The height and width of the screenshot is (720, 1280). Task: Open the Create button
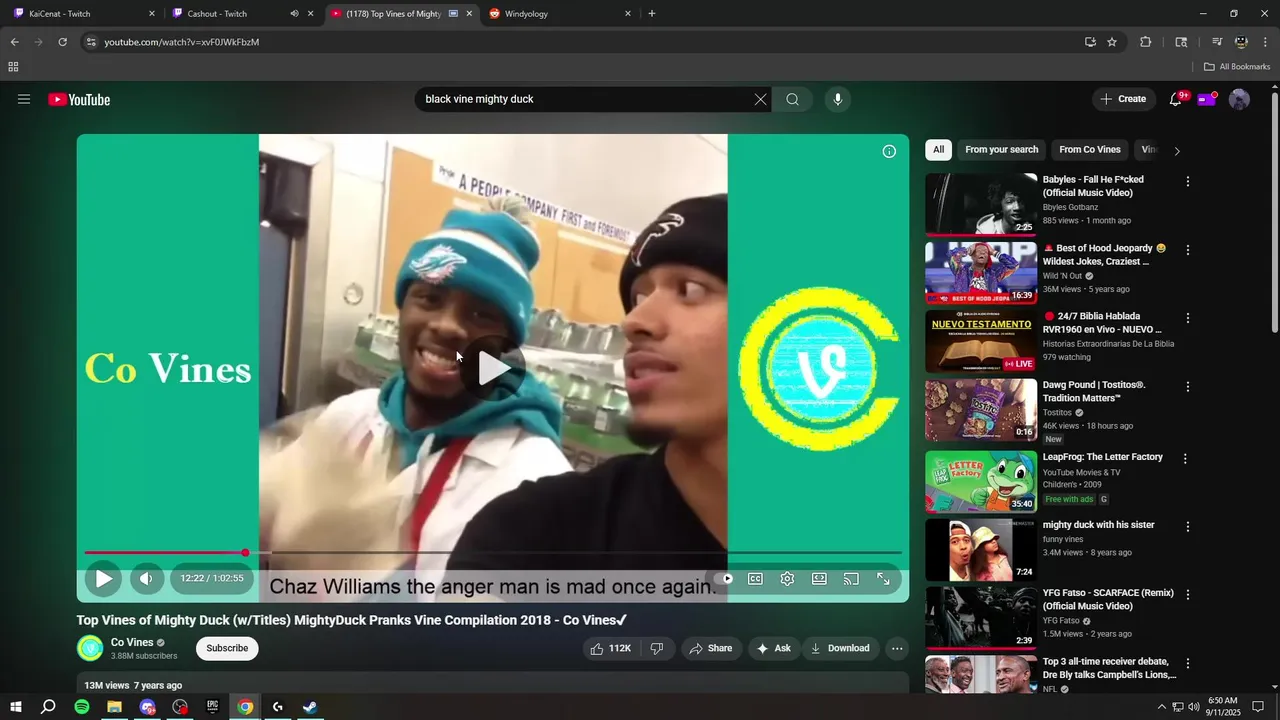(x=1123, y=99)
